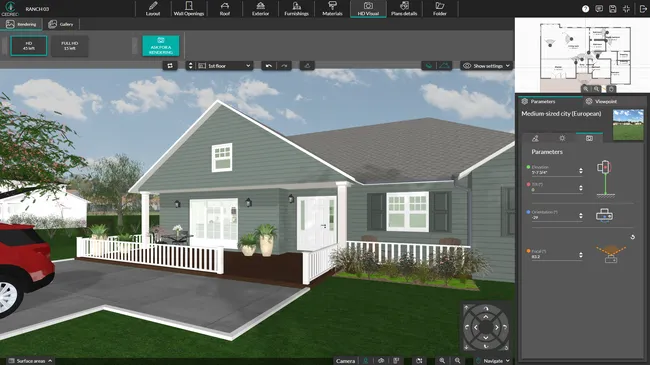Open the Materials tool
The width and height of the screenshot is (650, 365).
[332, 9]
